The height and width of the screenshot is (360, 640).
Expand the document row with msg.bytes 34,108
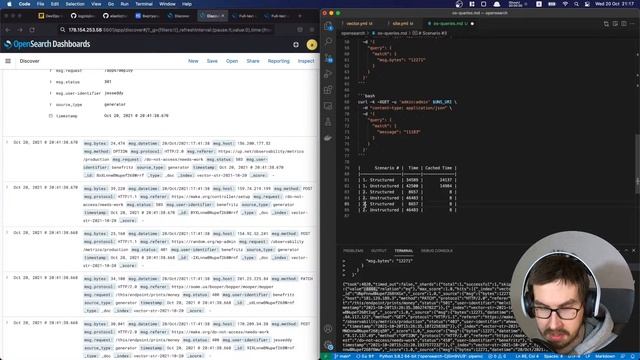pos(7,277)
